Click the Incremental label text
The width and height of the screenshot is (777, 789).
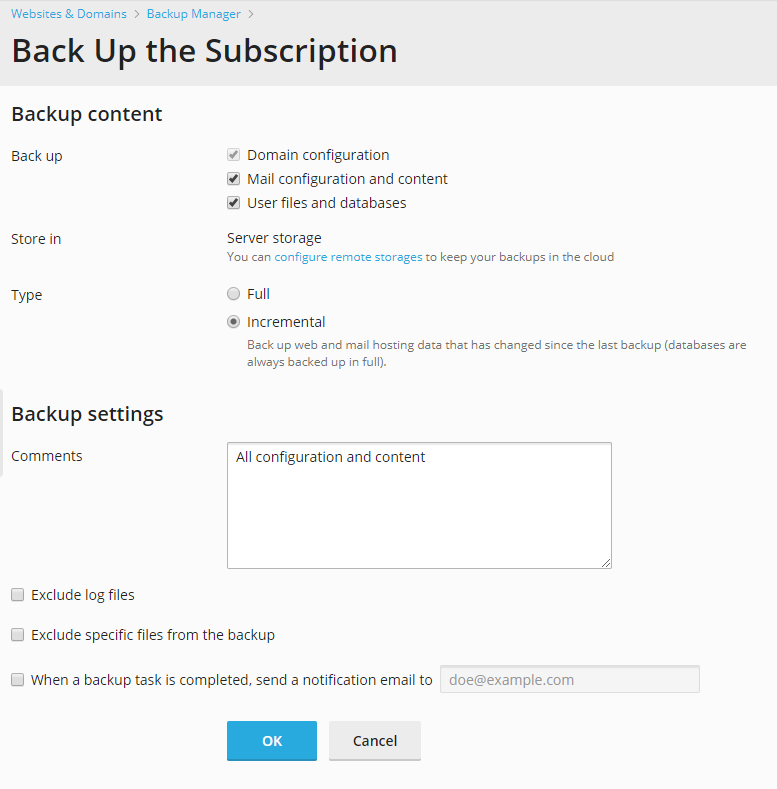click(286, 322)
